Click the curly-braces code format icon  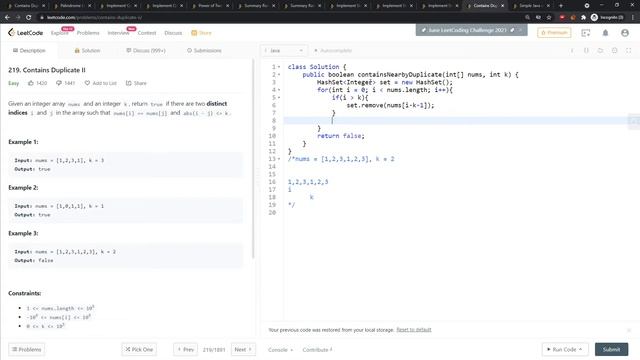coord(586,51)
